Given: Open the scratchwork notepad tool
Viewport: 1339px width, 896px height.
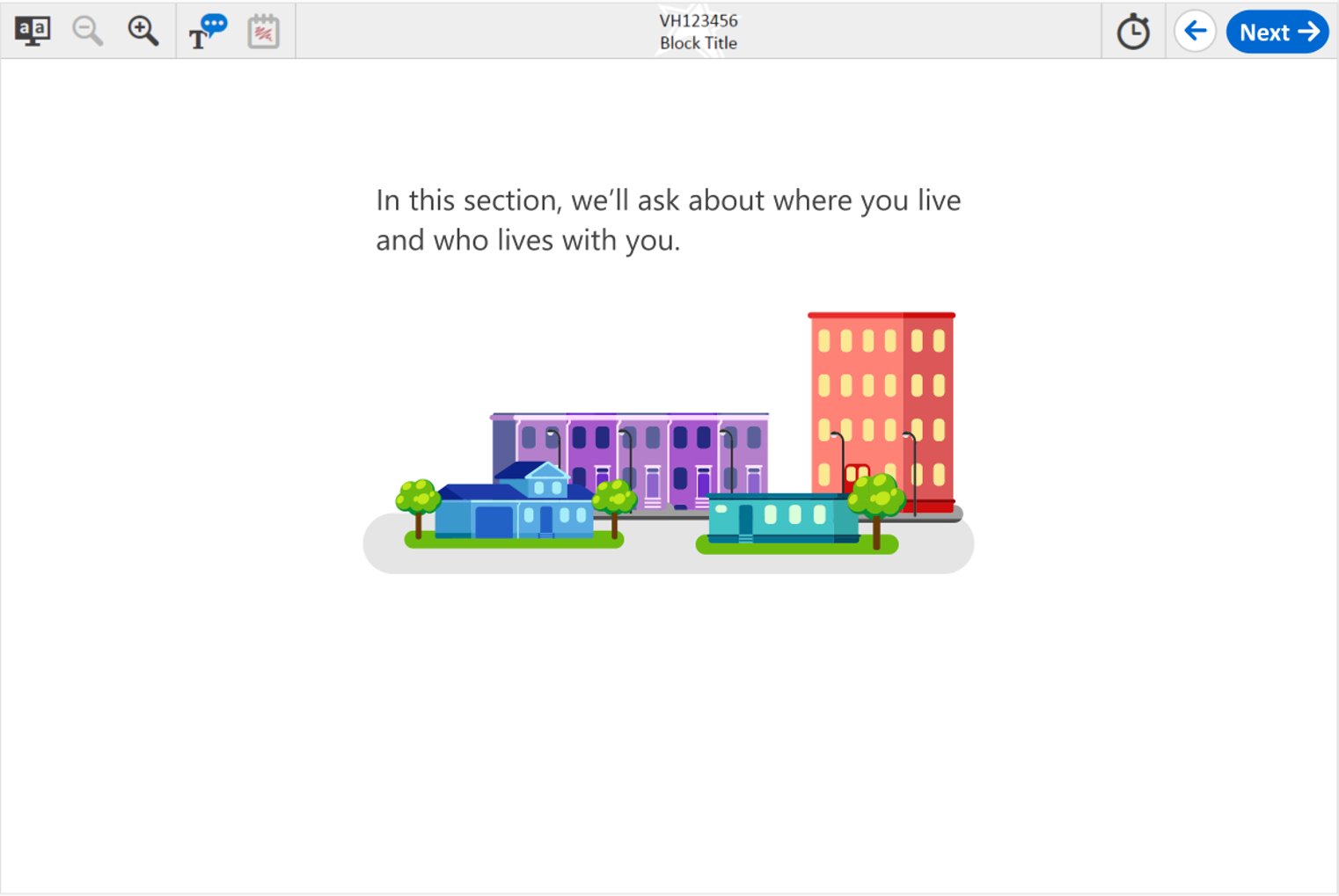Looking at the screenshot, I should click(263, 33).
